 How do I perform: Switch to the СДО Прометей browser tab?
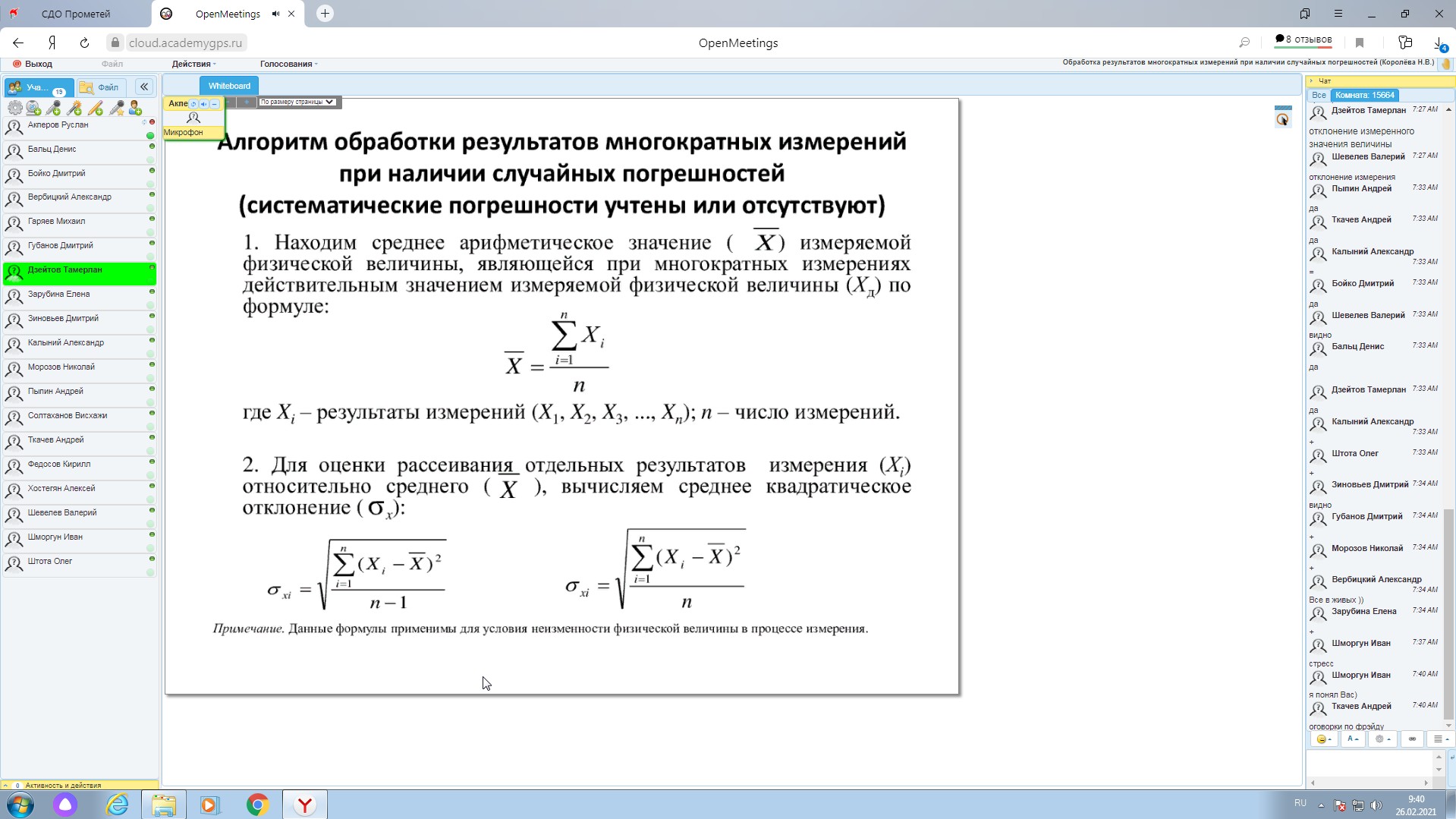[75, 14]
